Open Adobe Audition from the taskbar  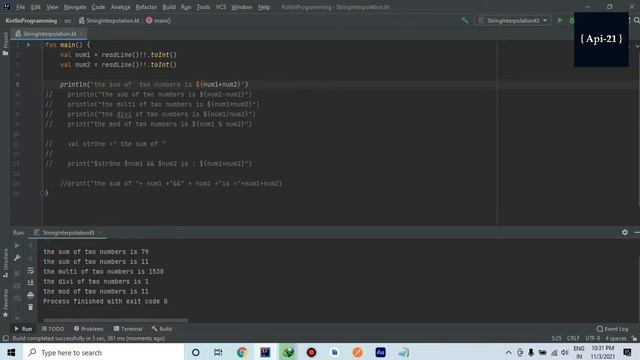pos(380,352)
